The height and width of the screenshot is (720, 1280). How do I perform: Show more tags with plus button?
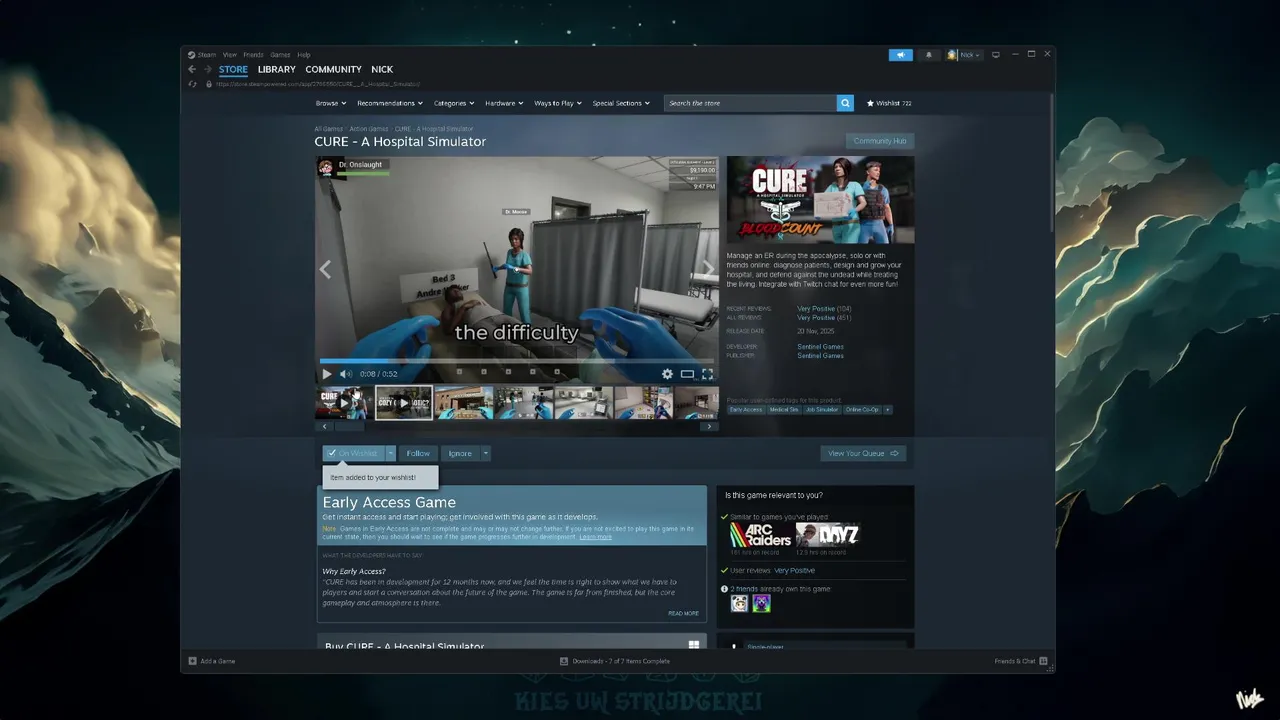[x=887, y=410]
